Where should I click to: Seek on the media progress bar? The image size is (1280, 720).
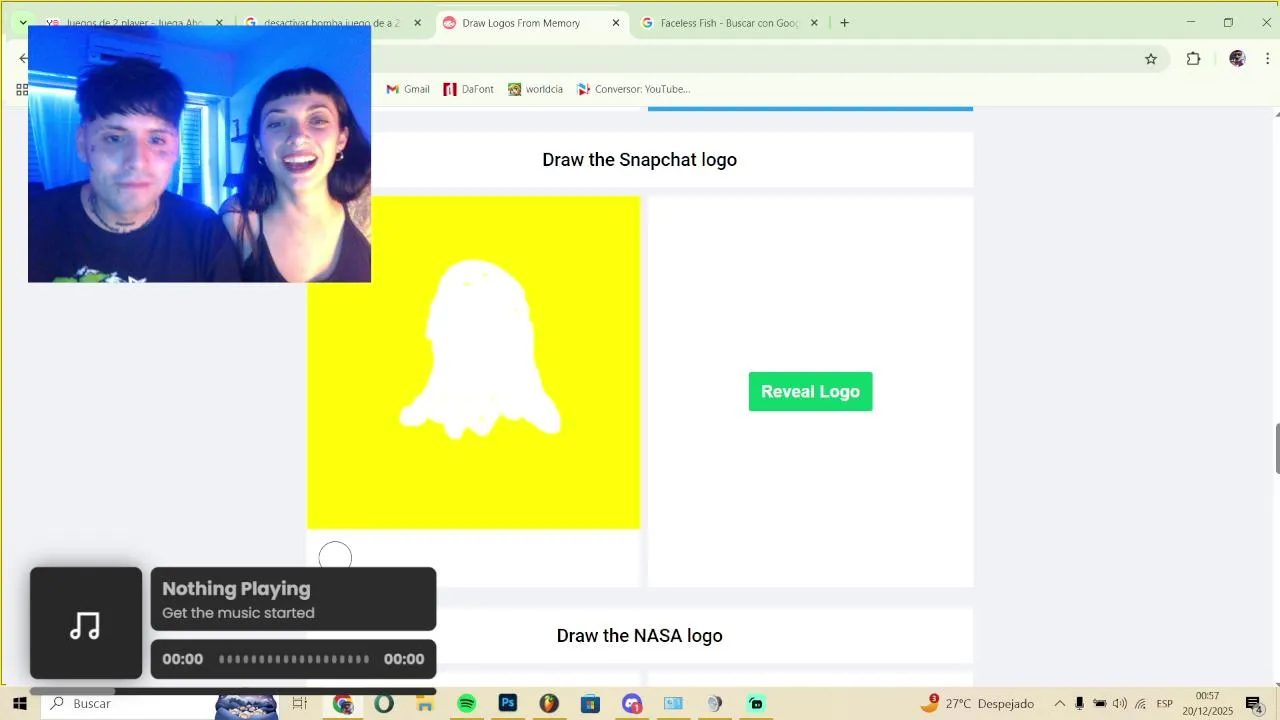[294, 659]
